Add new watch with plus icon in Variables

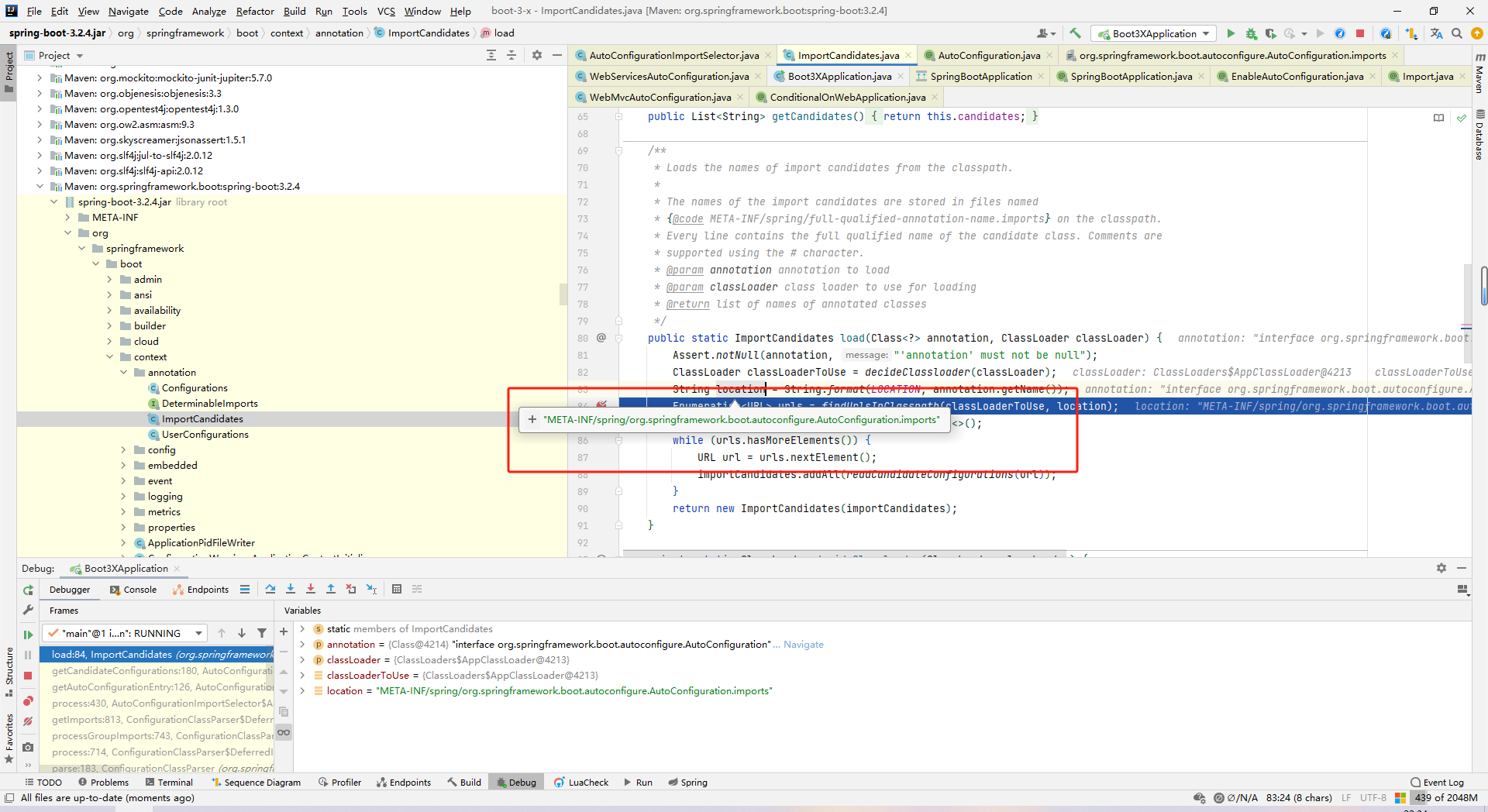[284, 631]
